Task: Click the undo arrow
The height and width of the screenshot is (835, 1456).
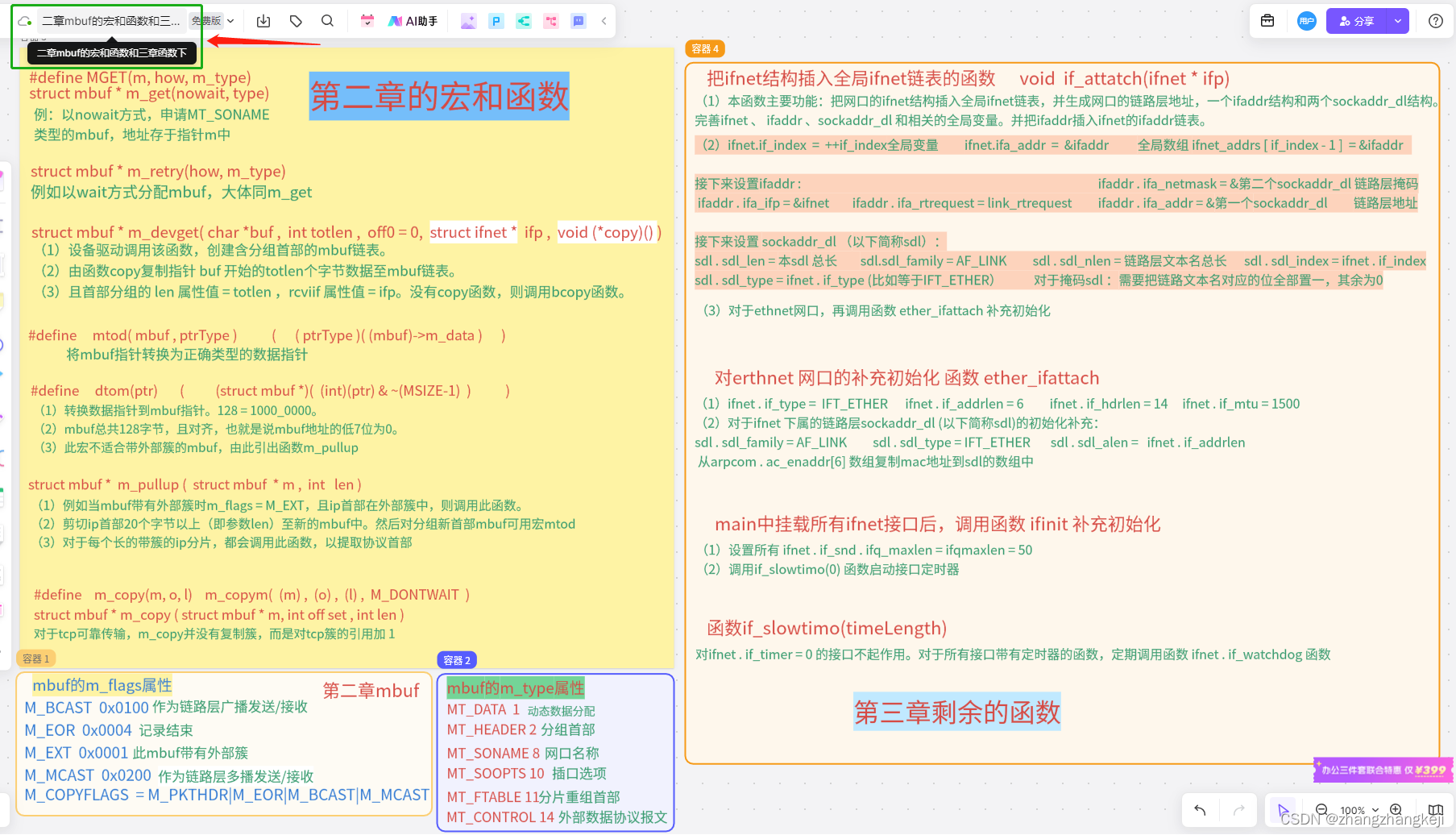Action: click(x=1200, y=810)
